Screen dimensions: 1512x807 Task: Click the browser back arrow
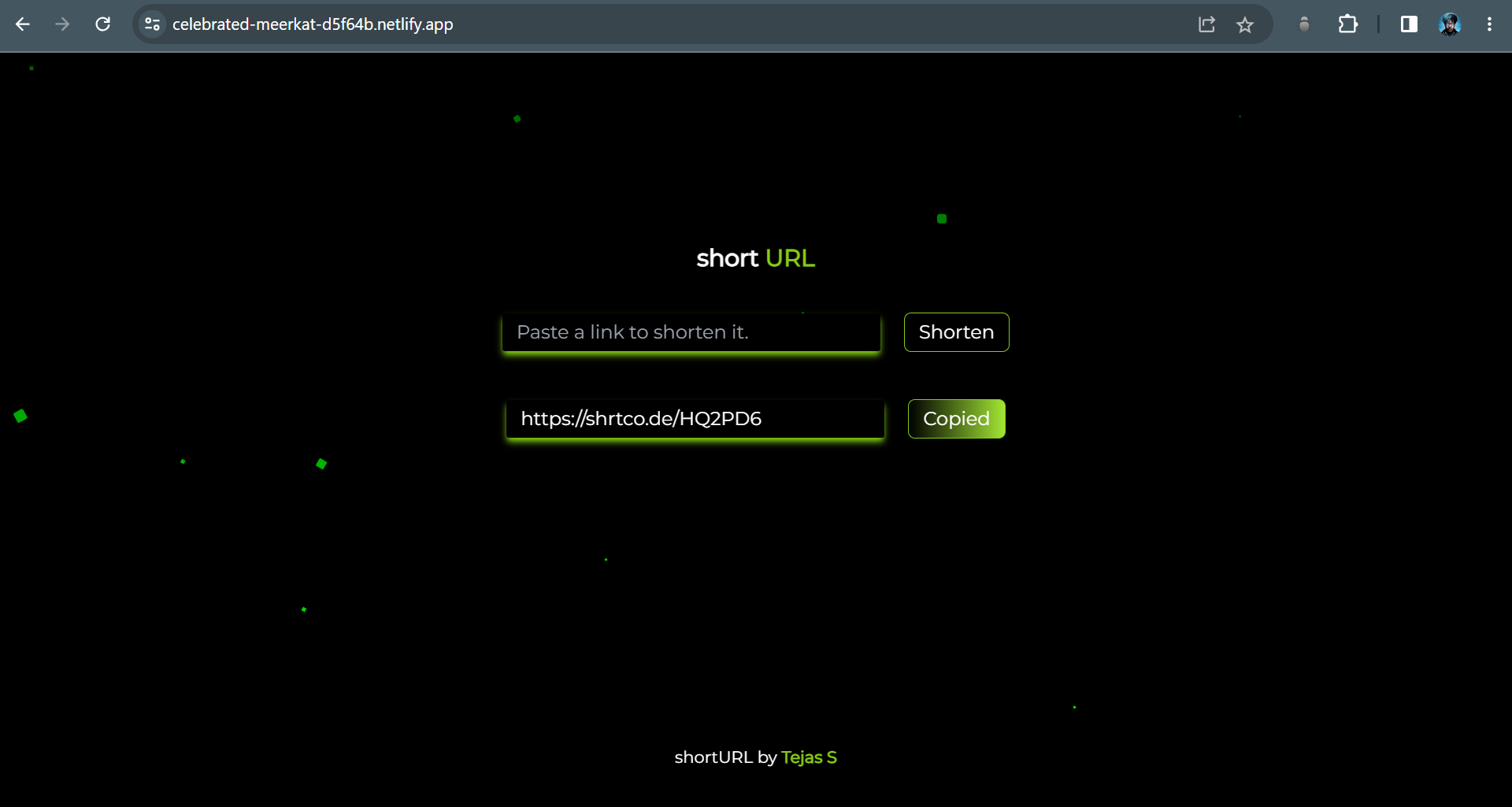coord(23,24)
